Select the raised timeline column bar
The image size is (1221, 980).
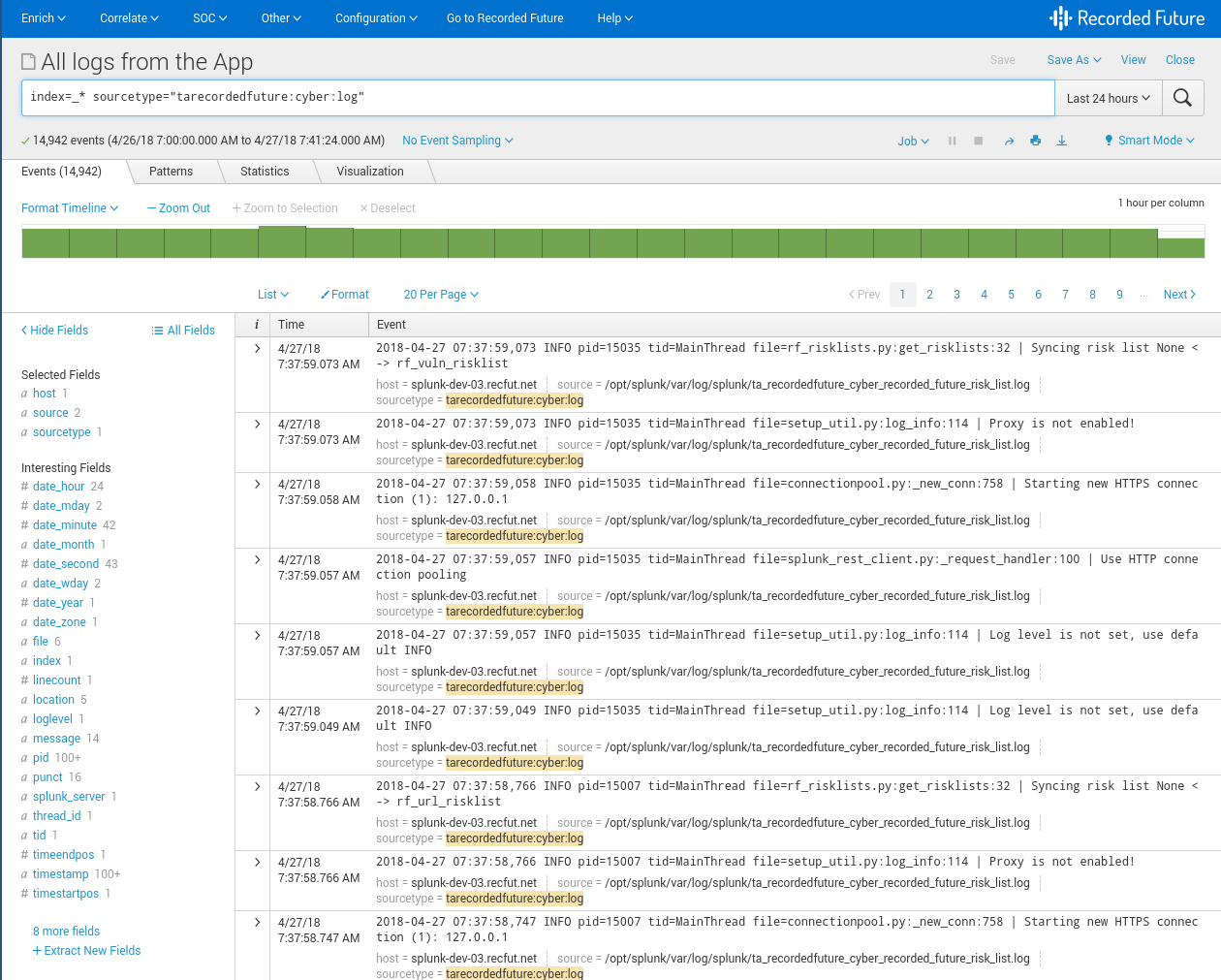pos(282,241)
